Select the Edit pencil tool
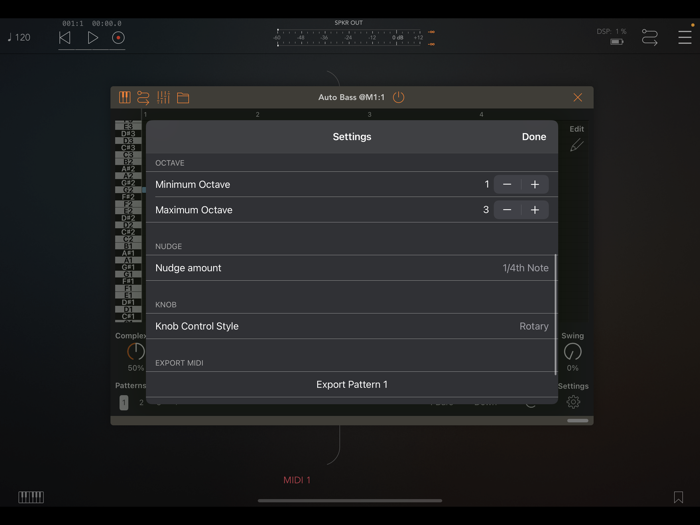Image resolution: width=700 pixels, height=525 pixels. tap(576, 145)
